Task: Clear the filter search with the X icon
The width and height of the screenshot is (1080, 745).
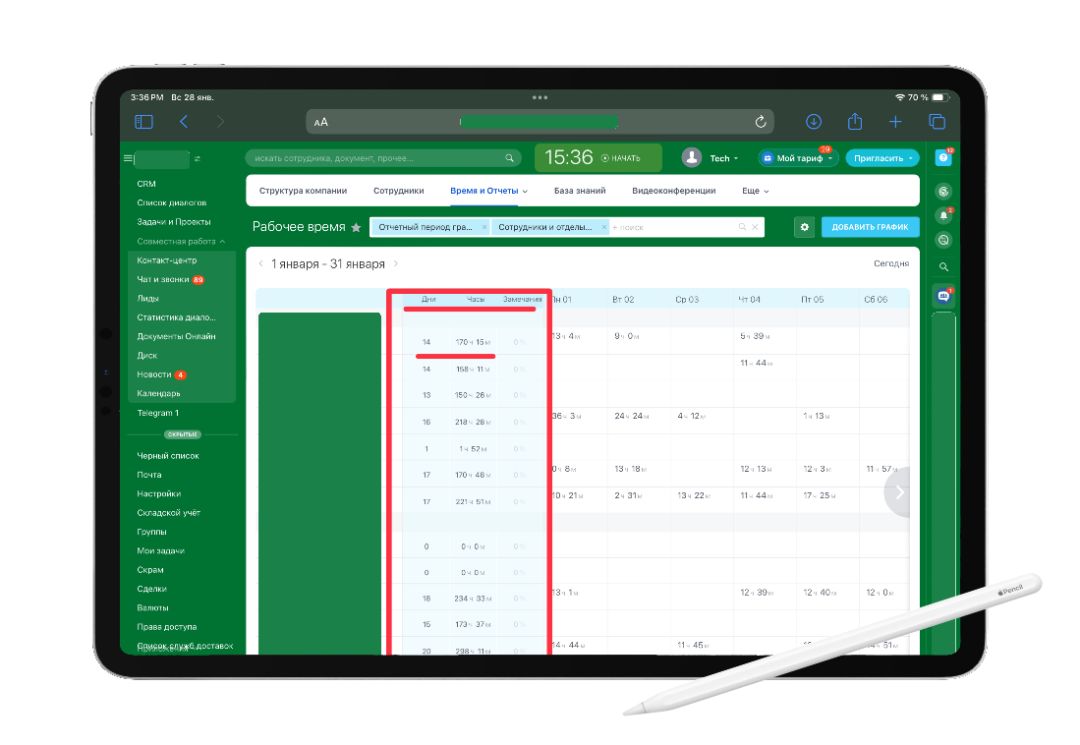Action: pos(756,227)
